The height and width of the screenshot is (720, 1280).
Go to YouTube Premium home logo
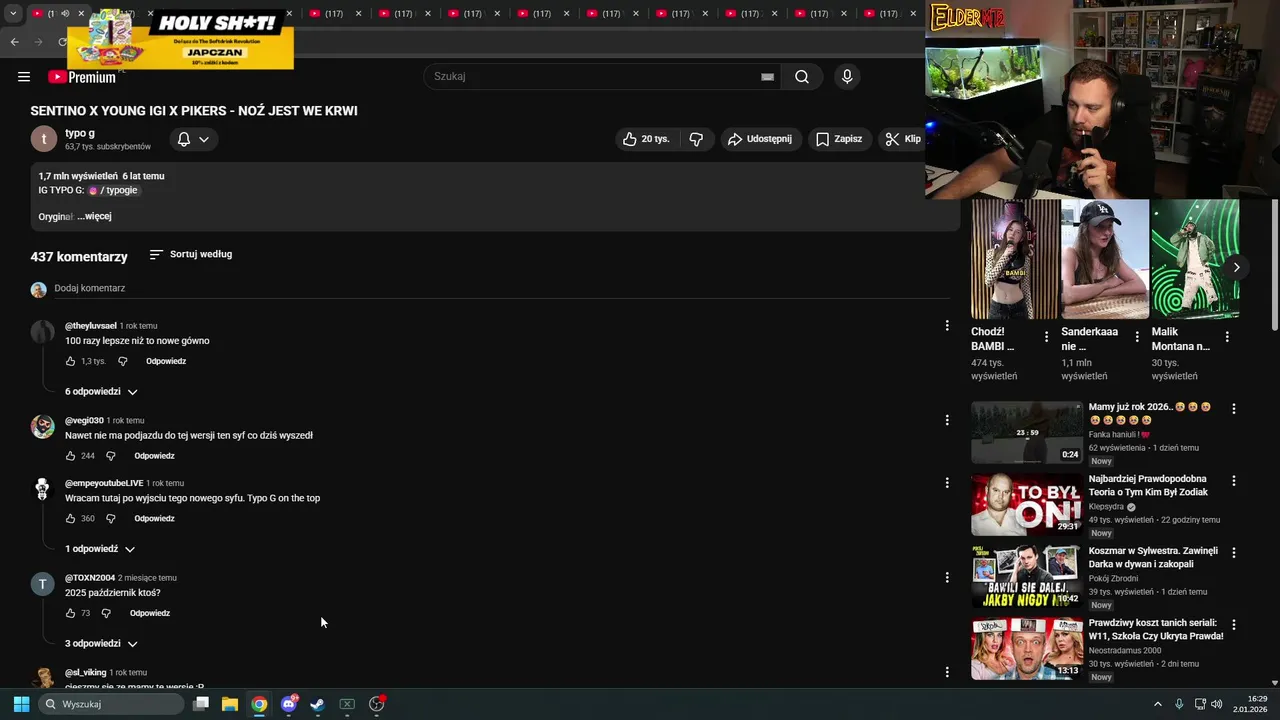(x=82, y=77)
